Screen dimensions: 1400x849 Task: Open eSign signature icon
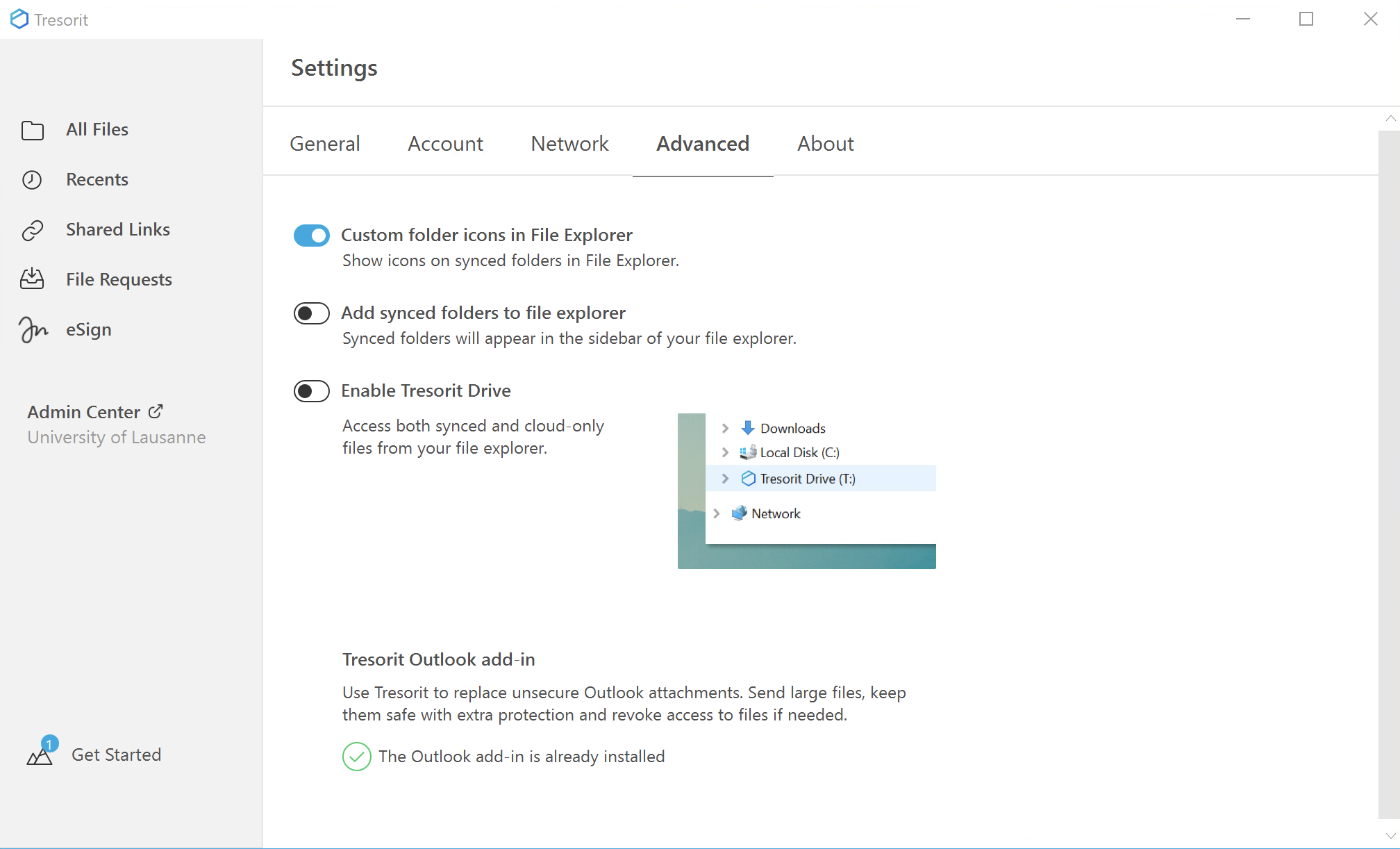pyautogui.click(x=33, y=329)
